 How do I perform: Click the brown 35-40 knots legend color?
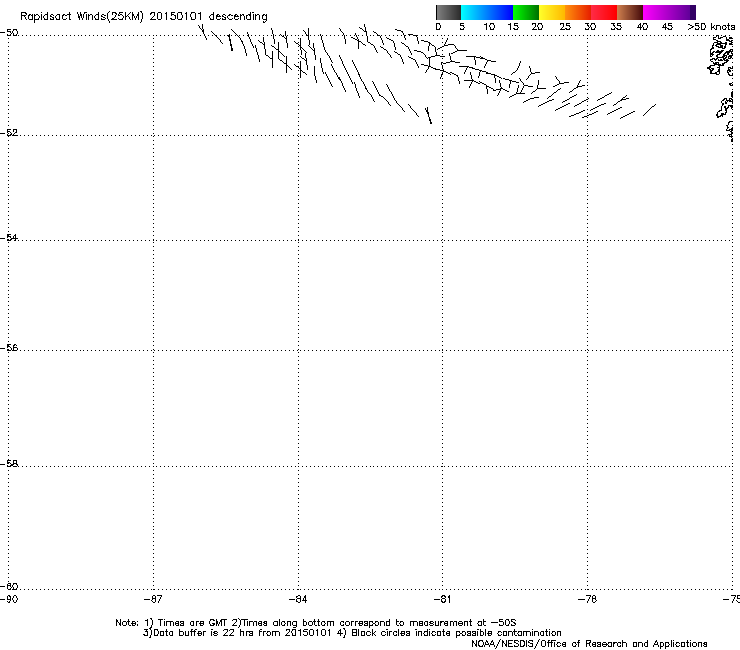(630, 12)
